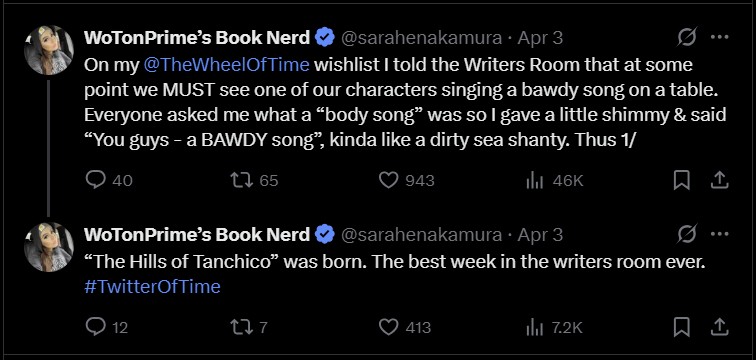Share the first tweet via upload icon
The image size is (756, 360).
(x=719, y=181)
